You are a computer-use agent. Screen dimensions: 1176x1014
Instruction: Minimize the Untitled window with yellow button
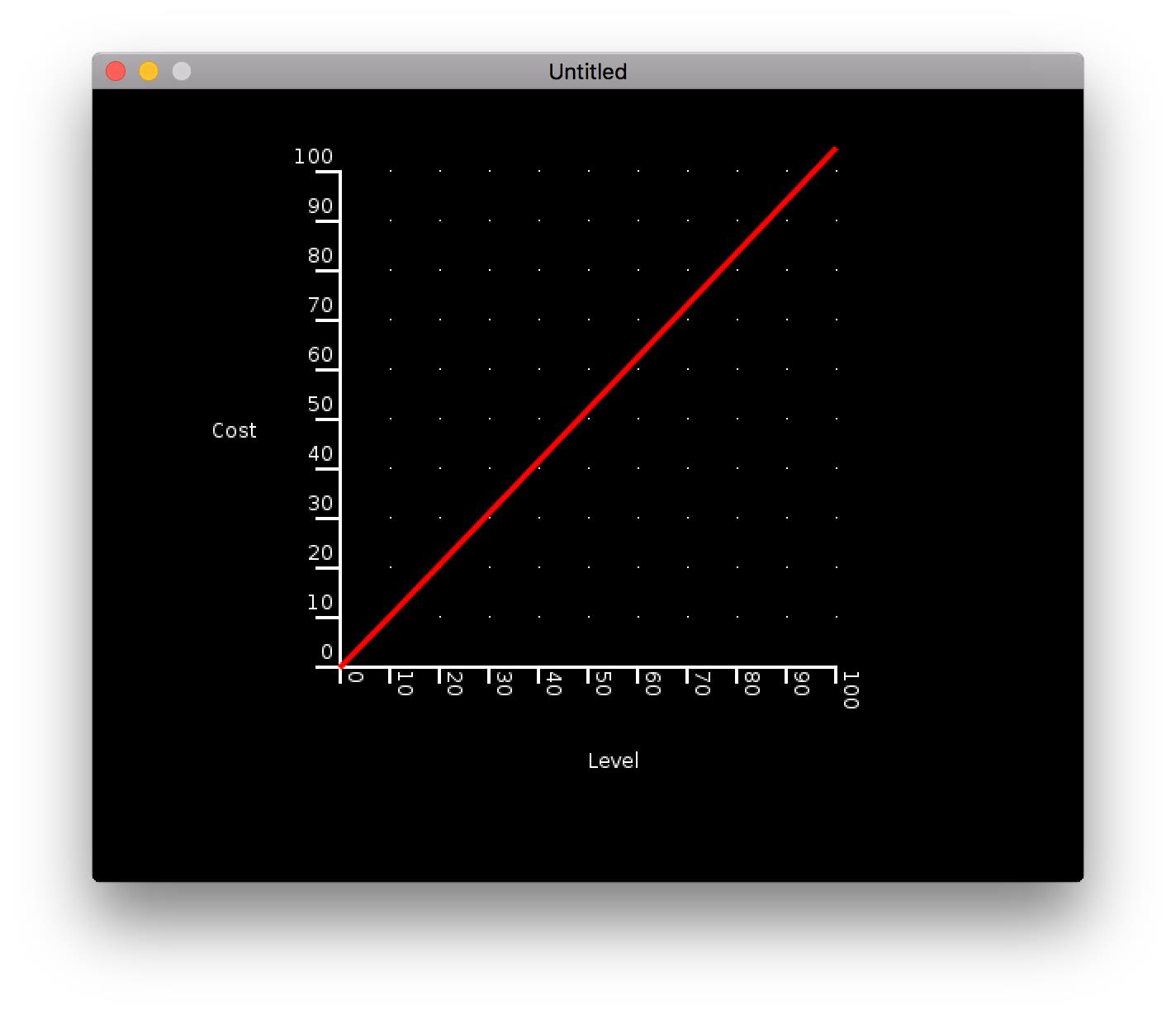149,72
